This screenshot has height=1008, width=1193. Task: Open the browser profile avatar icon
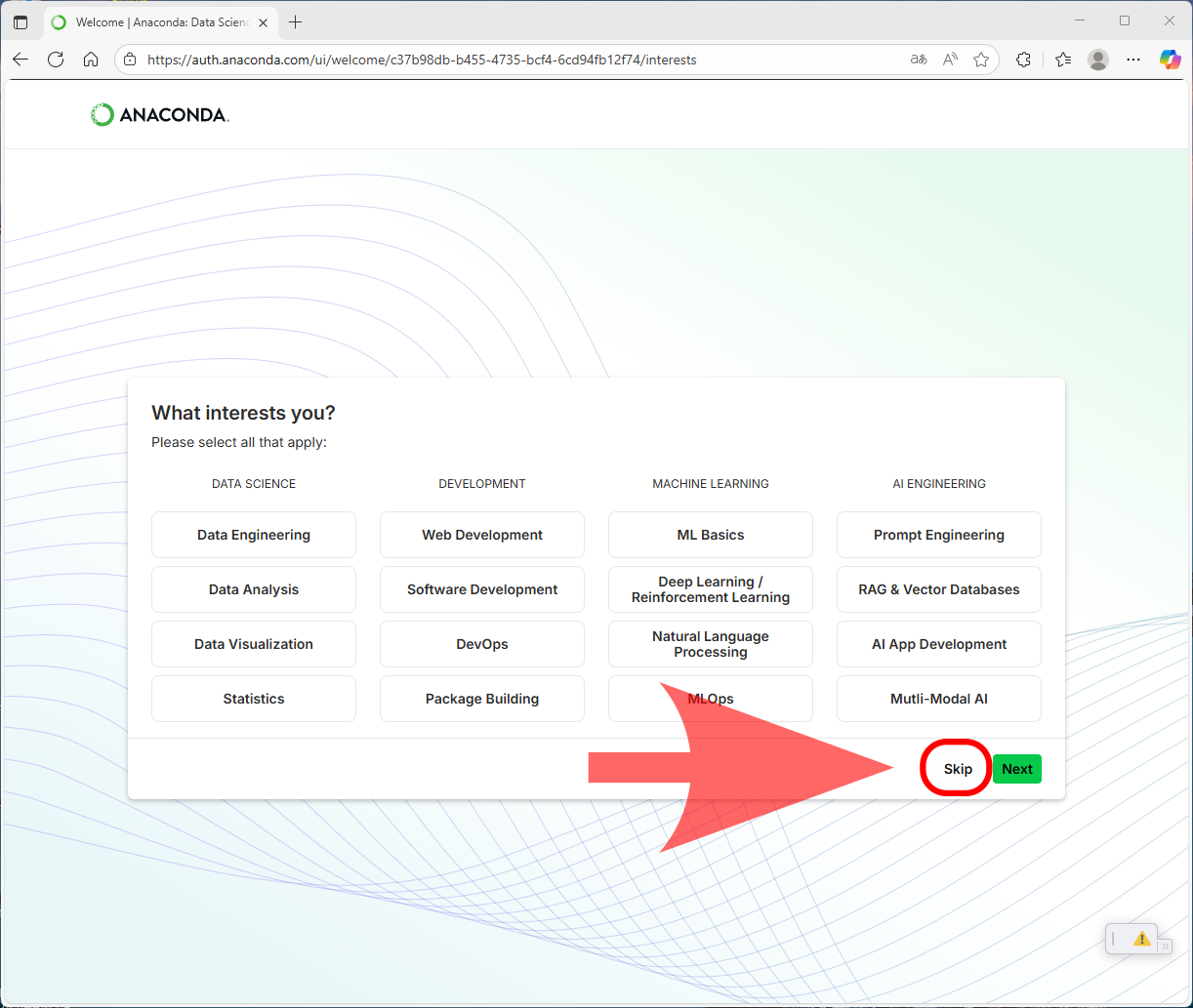[1098, 60]
